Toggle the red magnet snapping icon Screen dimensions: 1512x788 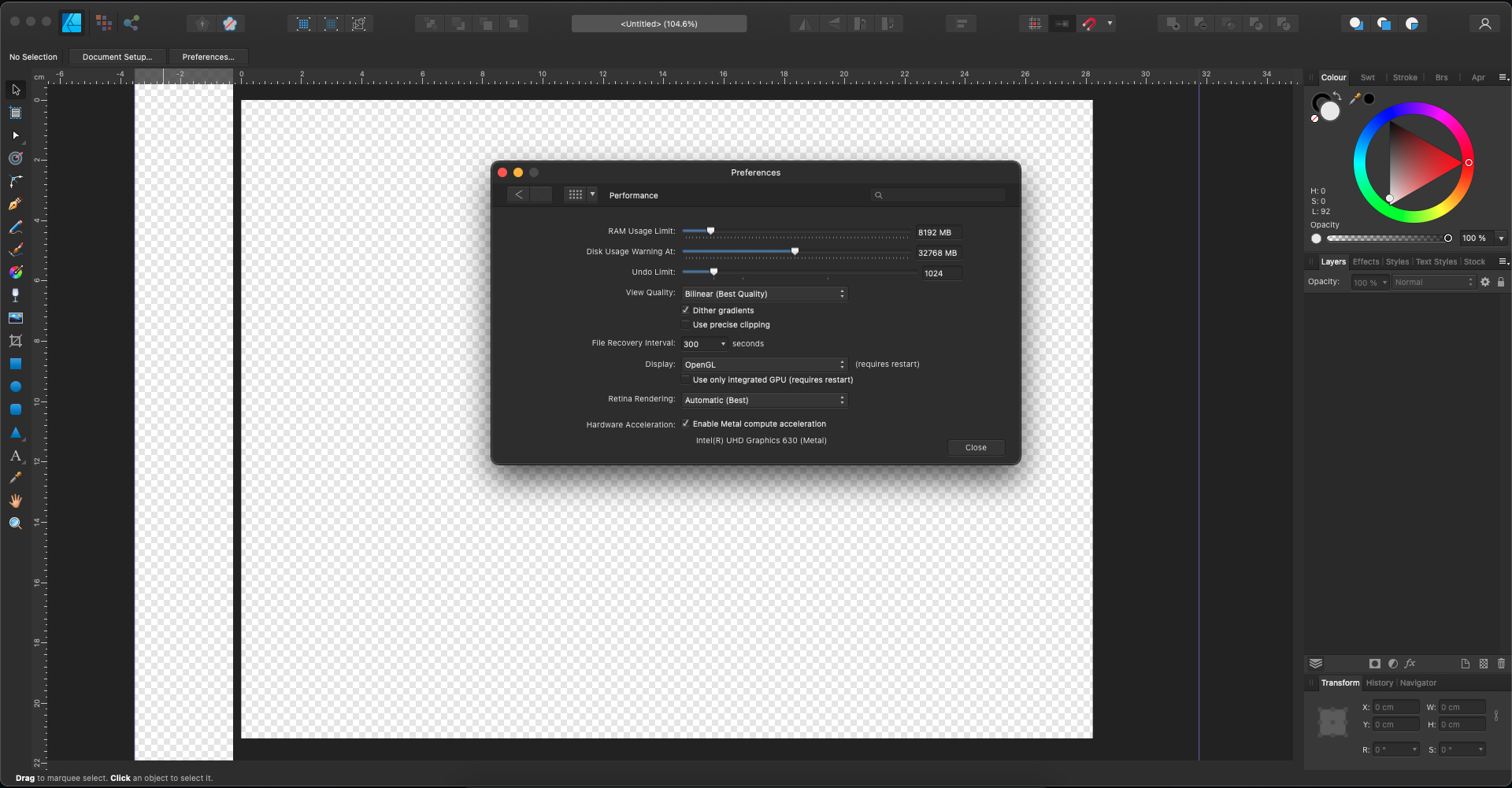tap(1089, 24)
